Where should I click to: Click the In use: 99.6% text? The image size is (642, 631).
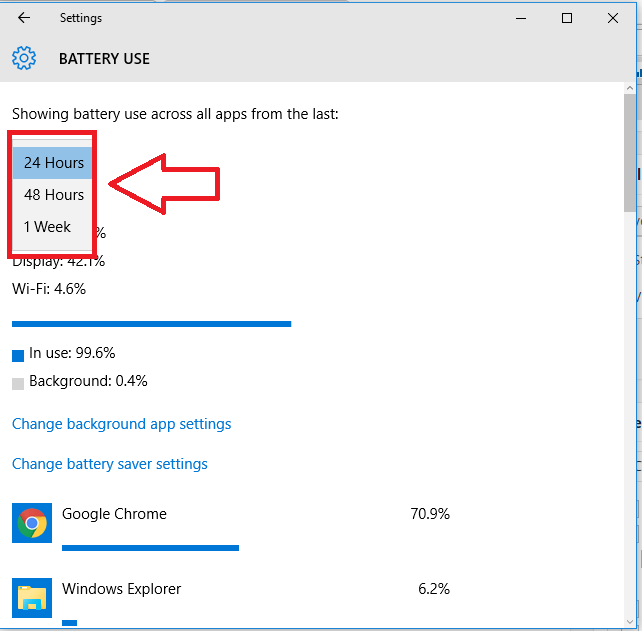pyautogui.click(x=72, y=353)
